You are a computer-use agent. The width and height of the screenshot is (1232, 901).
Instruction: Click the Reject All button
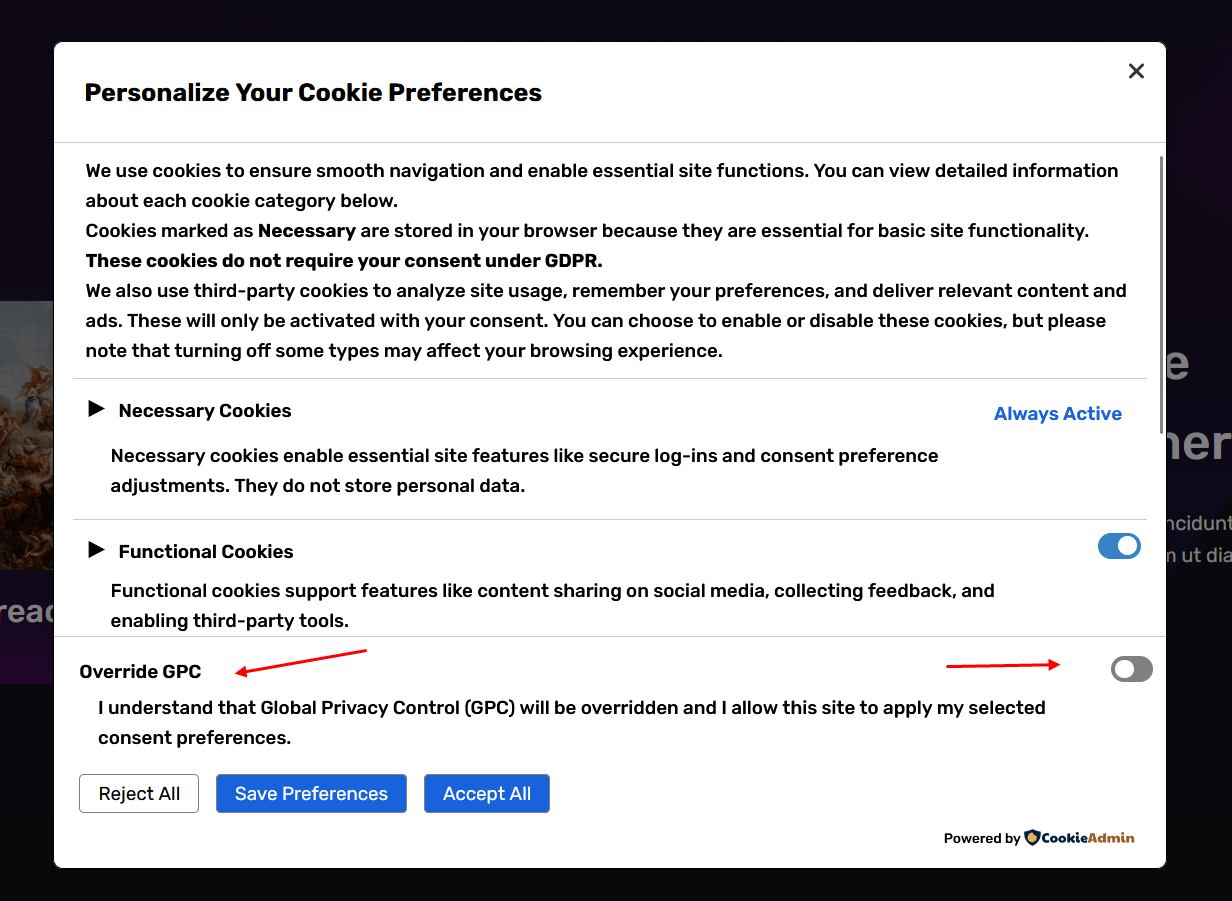tap(139, 794)
